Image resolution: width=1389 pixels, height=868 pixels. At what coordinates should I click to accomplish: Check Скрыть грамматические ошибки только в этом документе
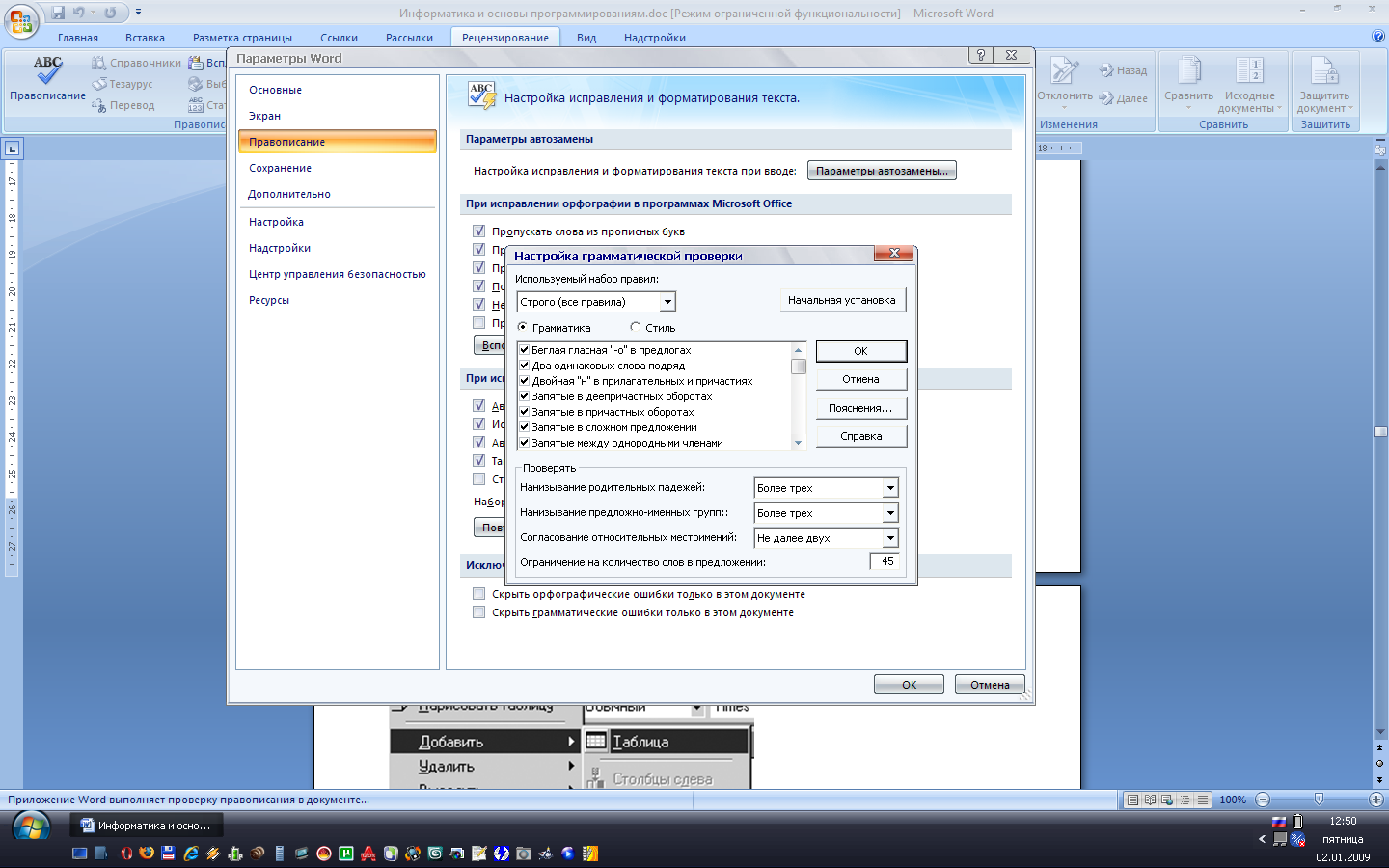[479, 612]
